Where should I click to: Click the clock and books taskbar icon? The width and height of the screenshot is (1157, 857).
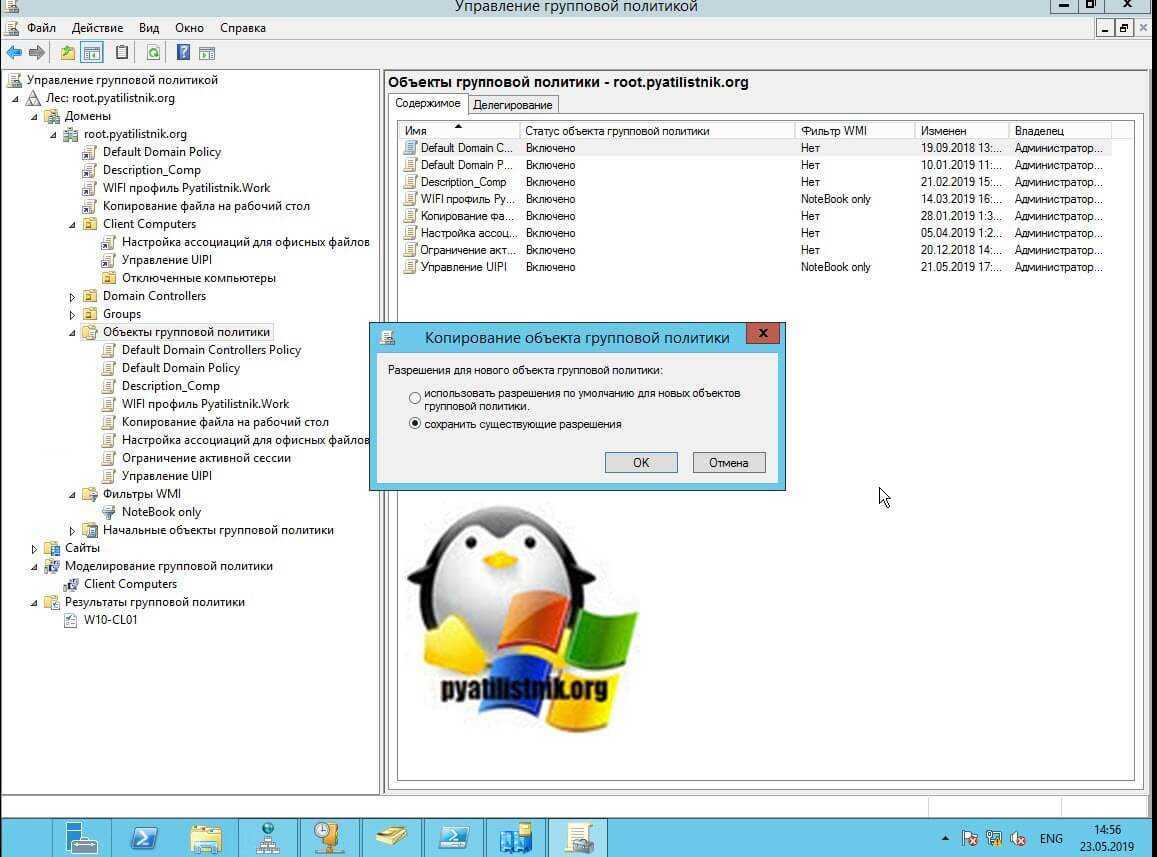pos(328,837)
